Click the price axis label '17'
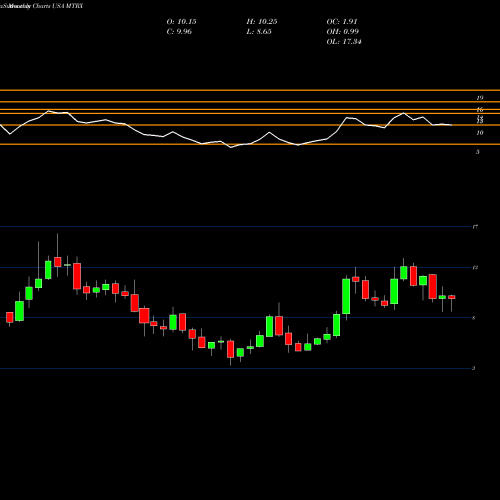 pos(475,227)
